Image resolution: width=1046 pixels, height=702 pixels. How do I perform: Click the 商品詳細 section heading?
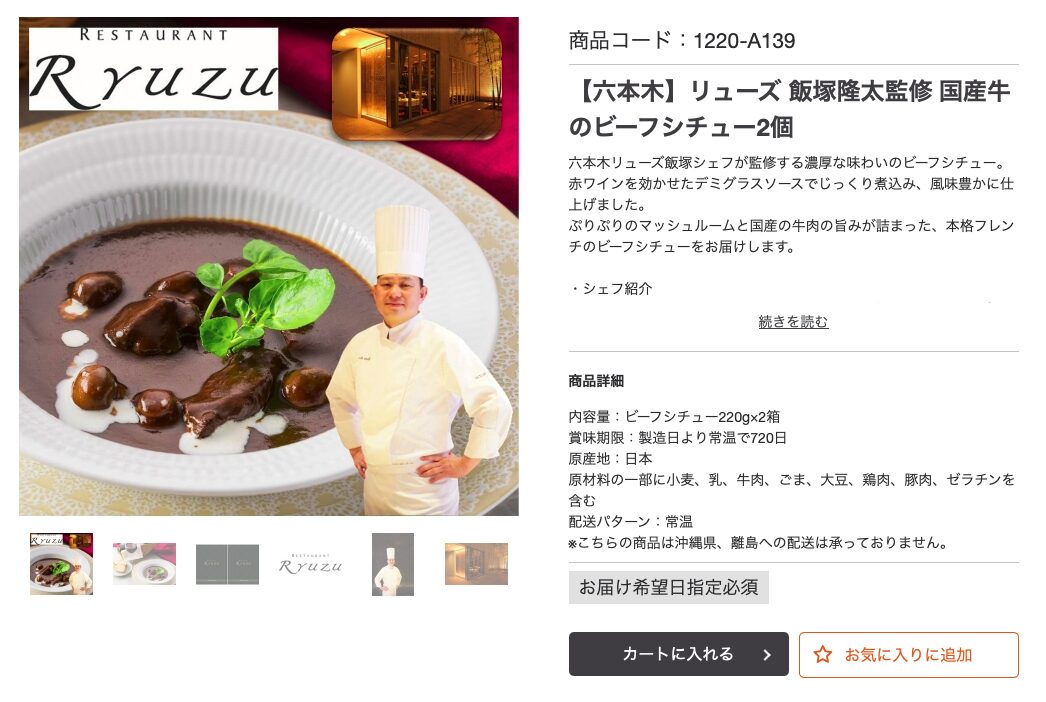click(x=596, y=381)
